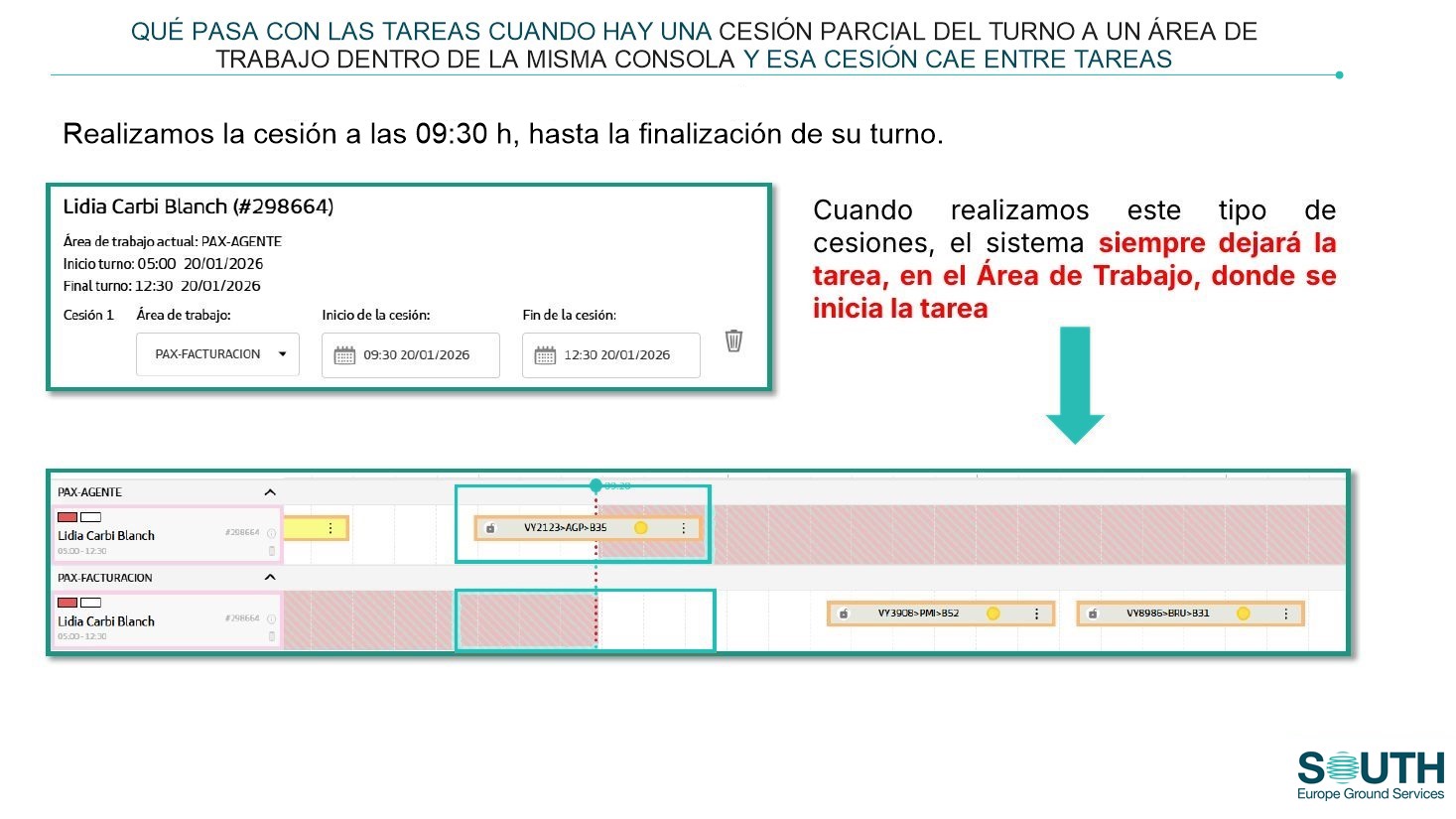The width and height of the screenshot is (1456, 819).
Task: Click device icon under Lidia in PAX-FACTURACION
Action: [x=272, y=636]
